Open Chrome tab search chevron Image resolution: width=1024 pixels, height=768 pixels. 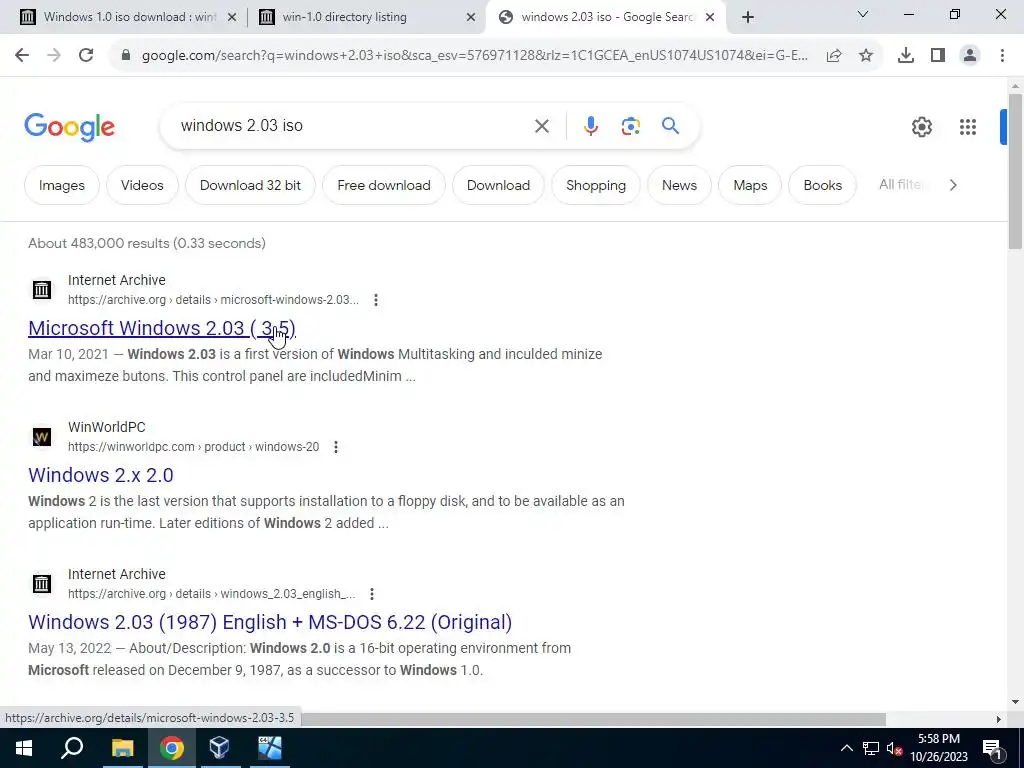(x=863, y=14)
